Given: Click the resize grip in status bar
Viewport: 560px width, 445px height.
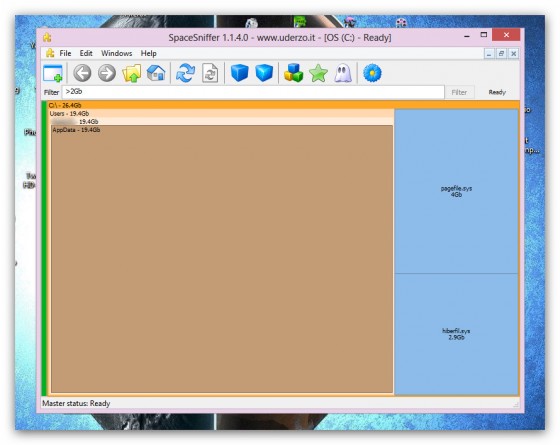Looking at the screenshot, I should (516, 404).
